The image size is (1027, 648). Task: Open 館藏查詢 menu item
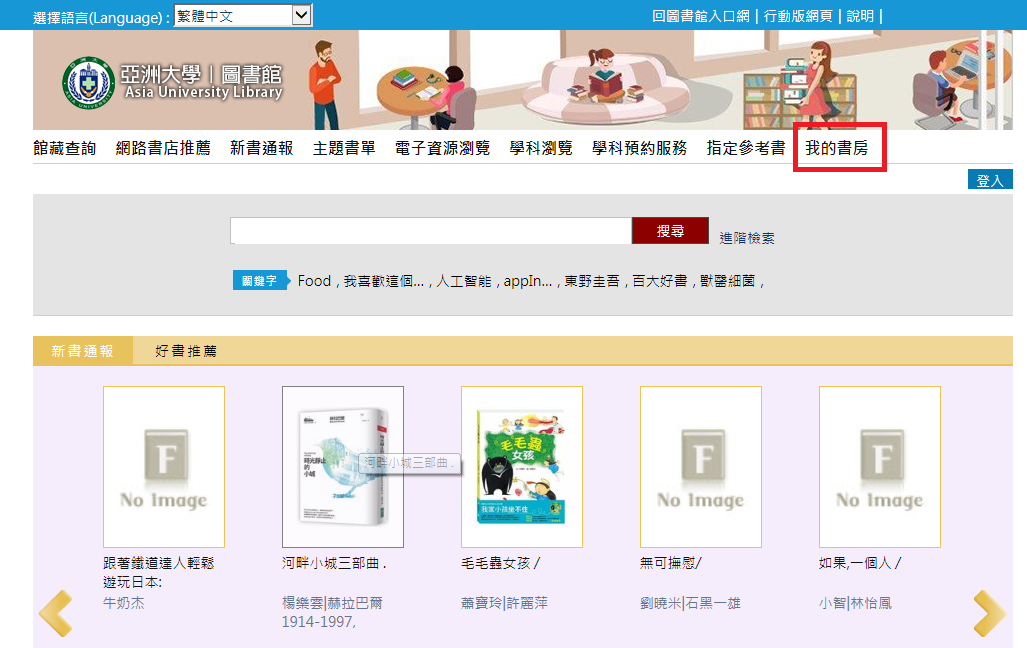(x=65, y=148)
